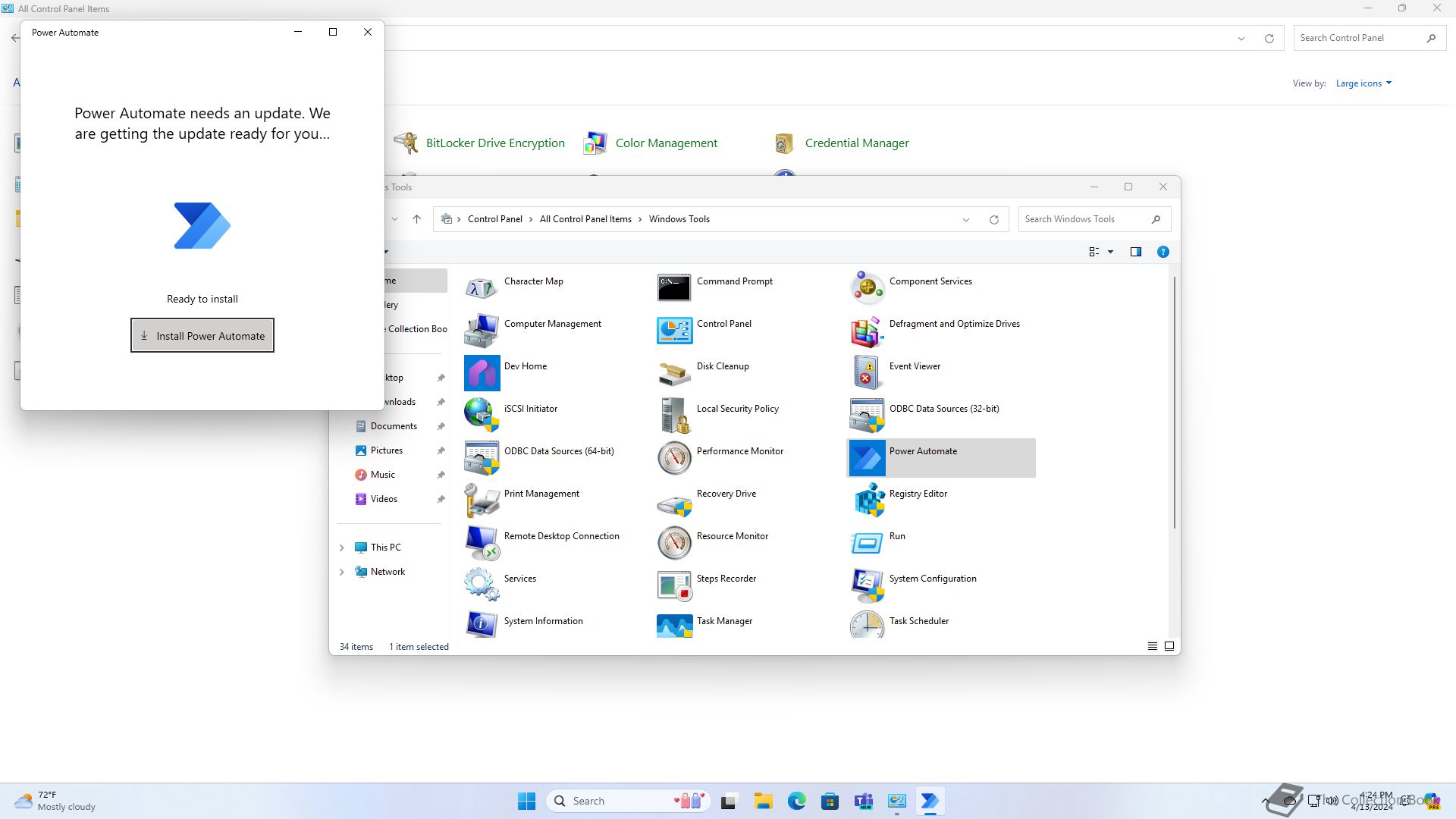Viewport: 1456px width, 819px height.
Task: Select ODBC Data Sources (64-bit) icon
Action: point(482,457)
